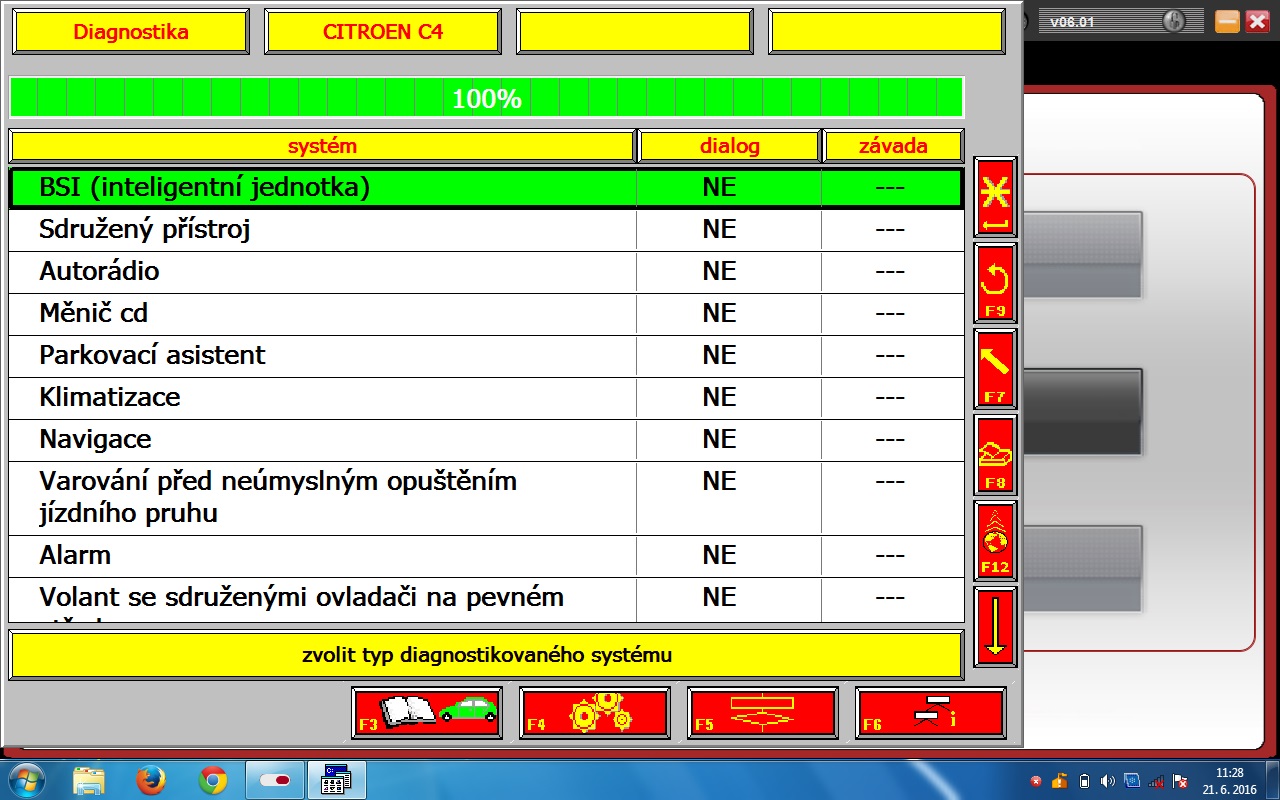This screenshot has width=1280, height=800.
Task: Select the Sdružený přístroj row
Action: coord(486,230)
